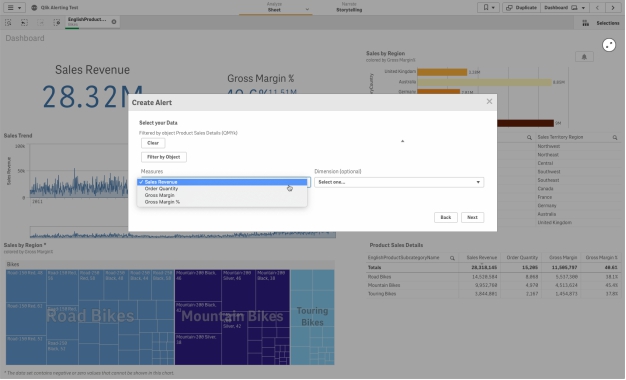Go to the next sheet arrow

tap(613, 8)
